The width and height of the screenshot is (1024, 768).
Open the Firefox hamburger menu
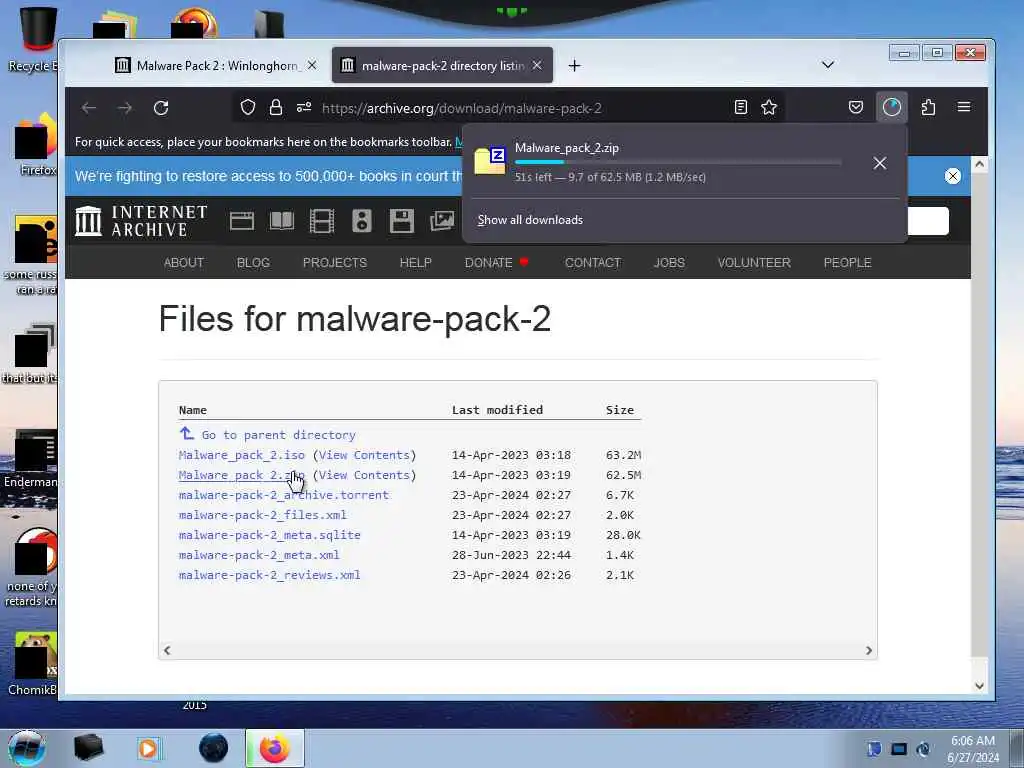[x=964, y=107]
